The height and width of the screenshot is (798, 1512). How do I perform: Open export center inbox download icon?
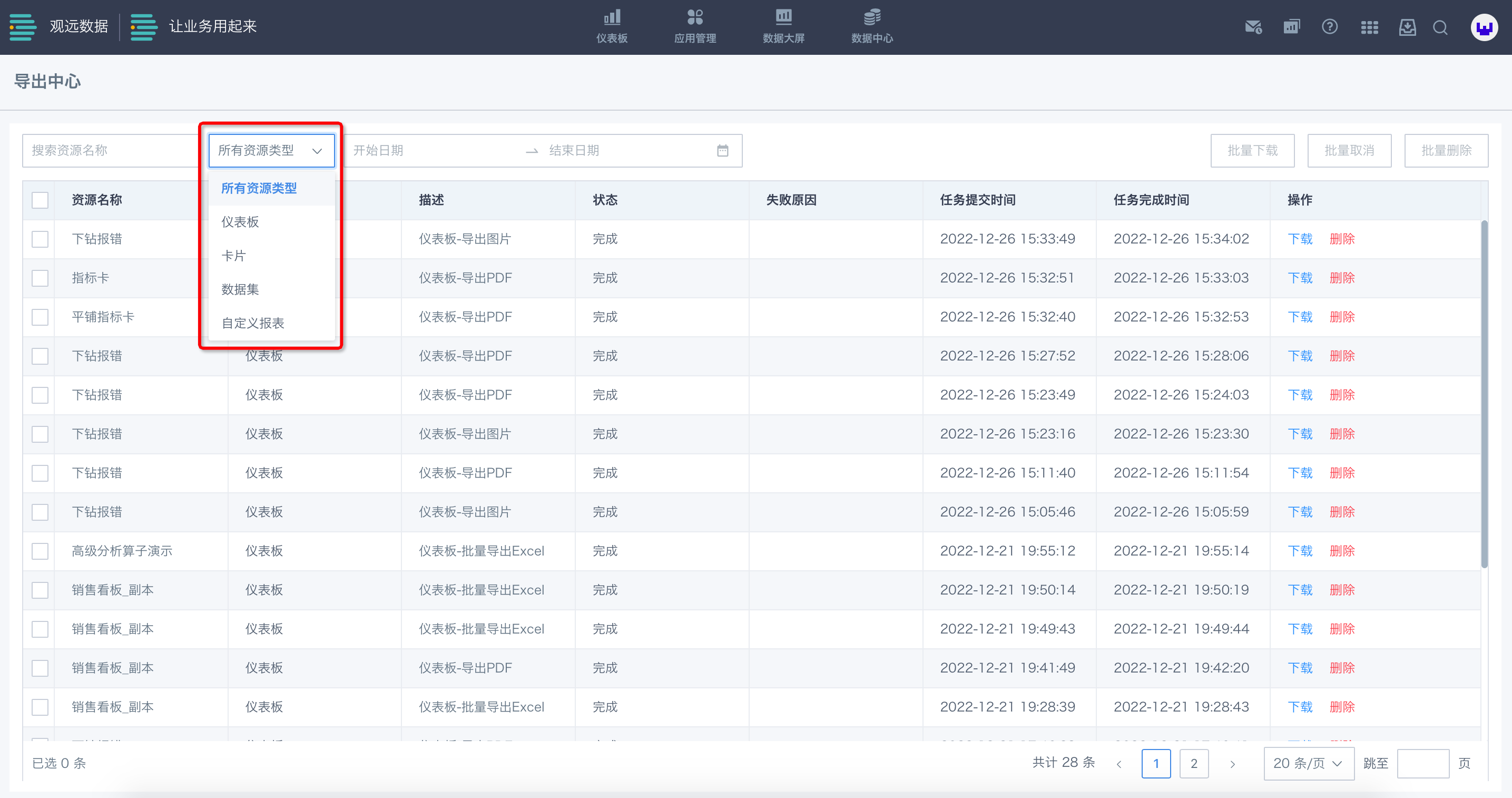pos(1407,27)
